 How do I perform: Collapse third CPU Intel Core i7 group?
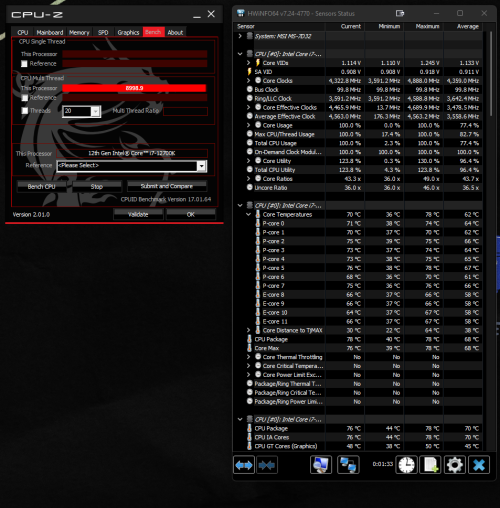coord(240,419)
